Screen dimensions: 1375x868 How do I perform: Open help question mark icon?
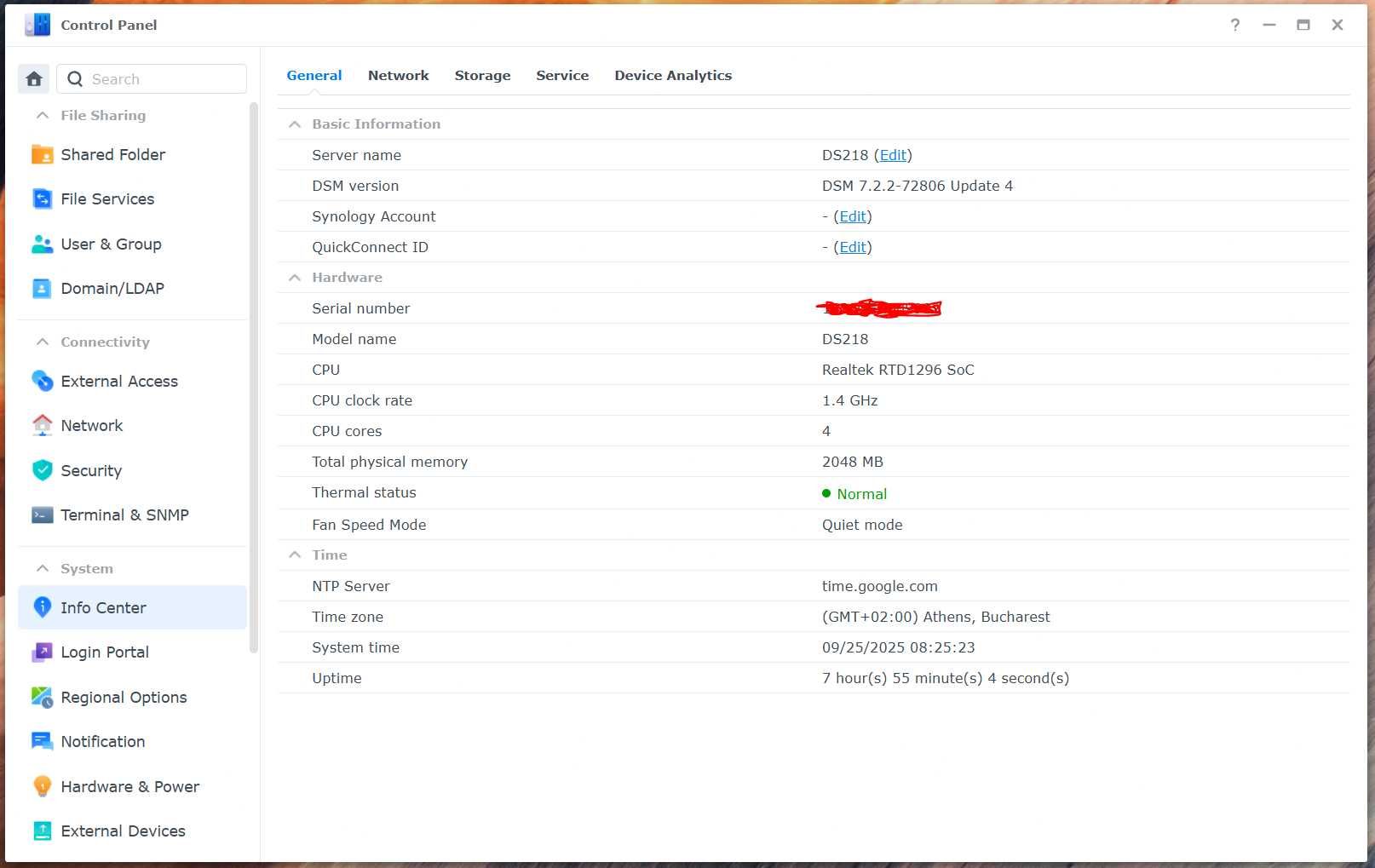point(1235,25)
